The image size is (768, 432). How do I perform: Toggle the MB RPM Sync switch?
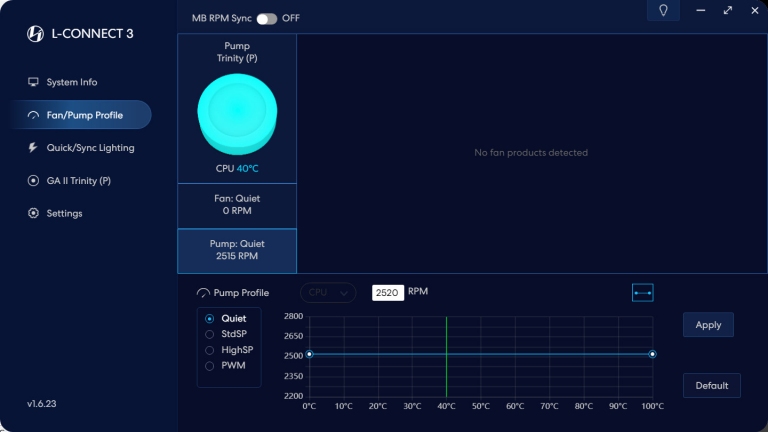[x=267, y=19]
